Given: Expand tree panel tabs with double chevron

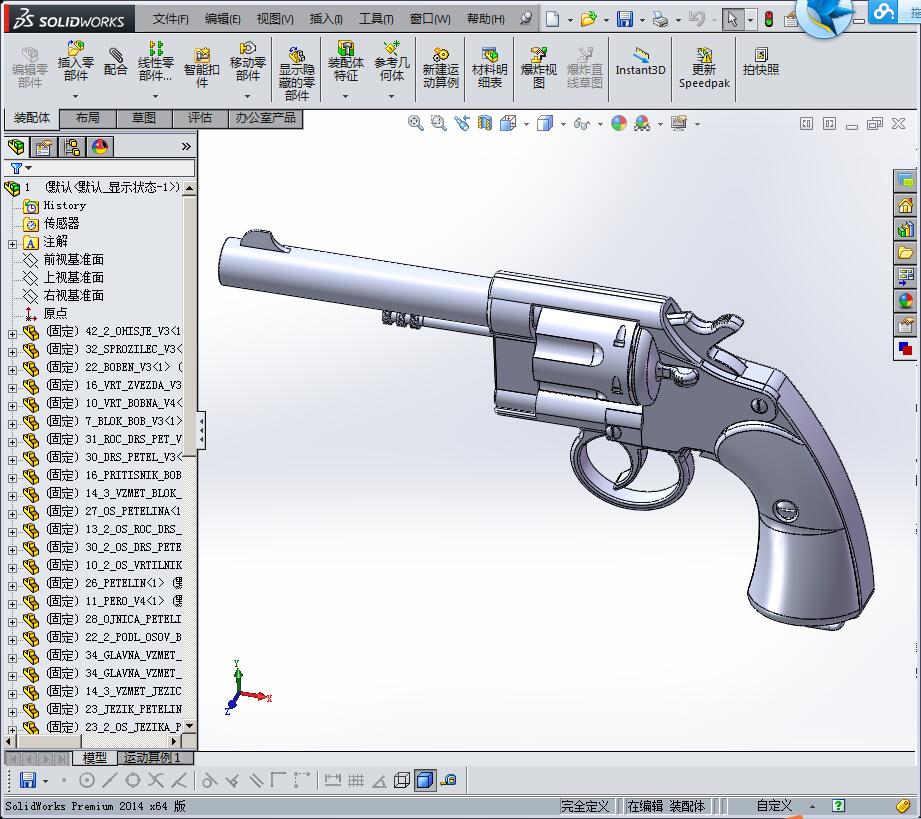Looking at the screenshot, I should coord(186,146).
